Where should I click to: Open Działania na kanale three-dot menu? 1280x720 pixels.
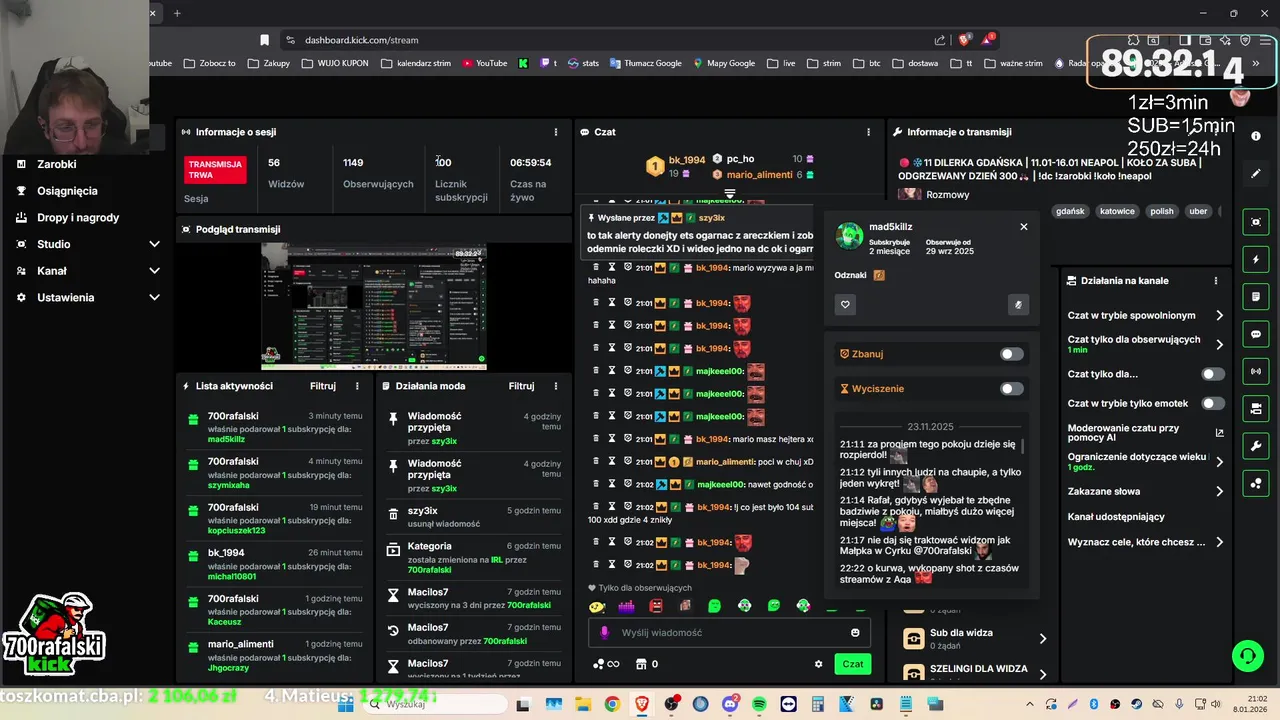(x=1216, y=281)
